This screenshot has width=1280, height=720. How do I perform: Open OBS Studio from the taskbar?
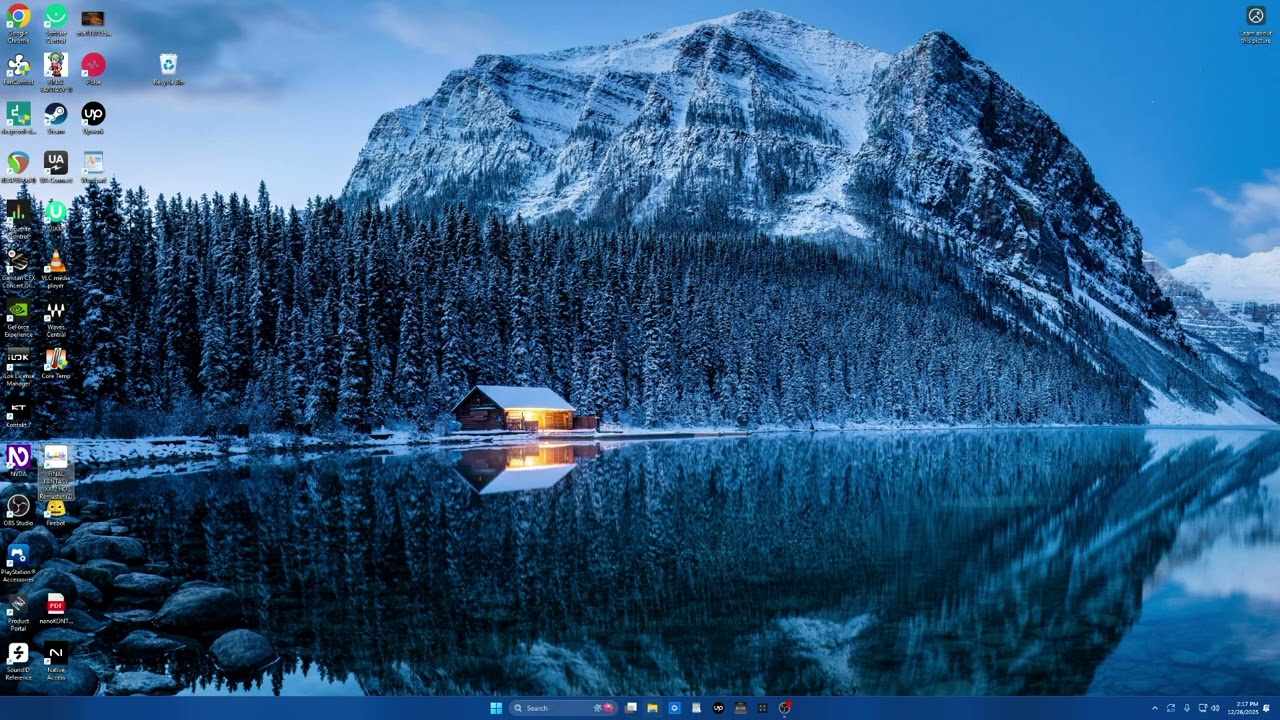[x=784, y=708]
